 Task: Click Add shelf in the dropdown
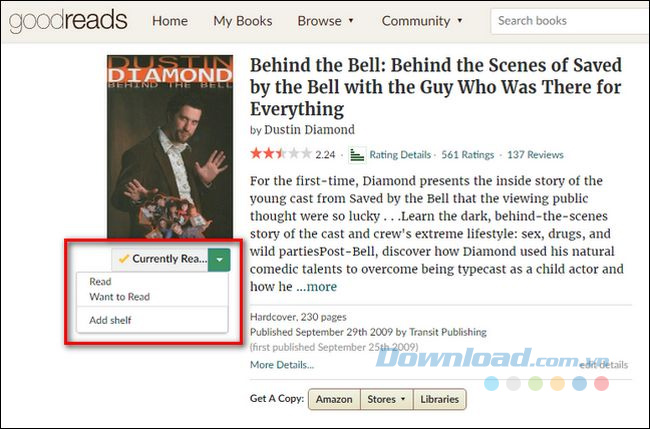click(110, 320)
